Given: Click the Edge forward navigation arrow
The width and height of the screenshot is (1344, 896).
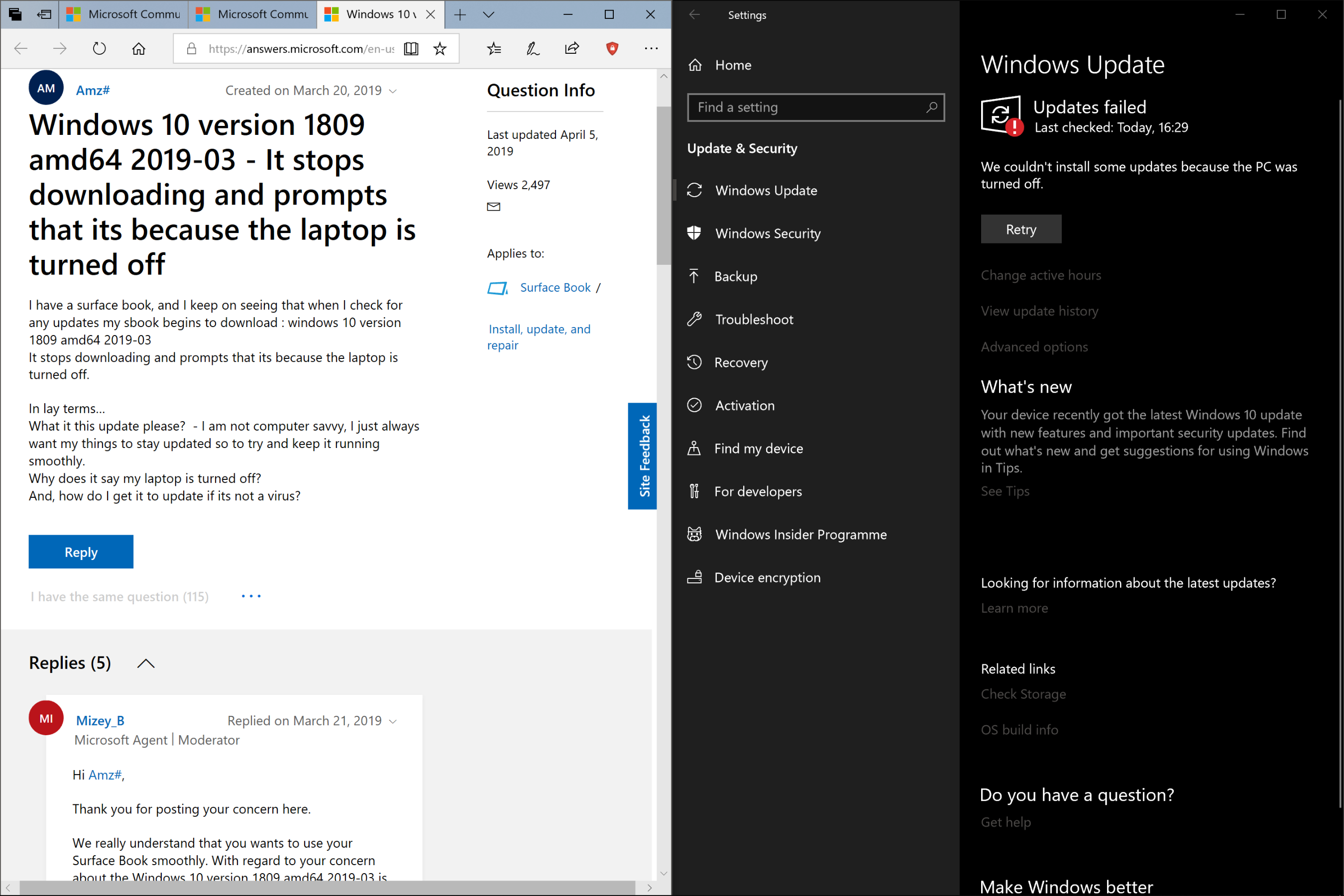Looking at the screenshot, I should (x=59, y=49).
